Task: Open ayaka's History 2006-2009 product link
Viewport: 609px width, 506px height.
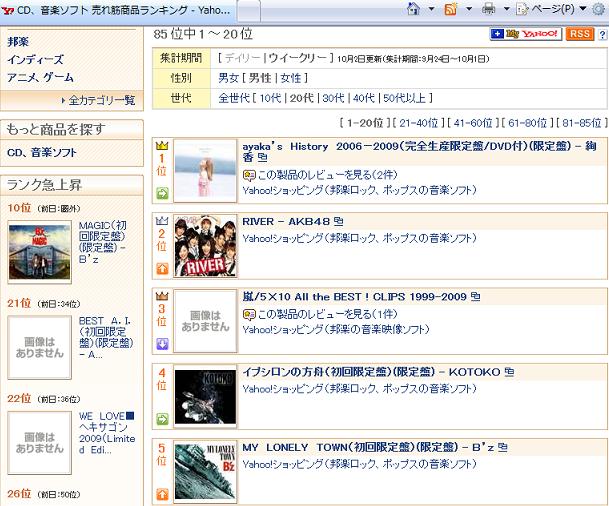Action: (419, 152)
